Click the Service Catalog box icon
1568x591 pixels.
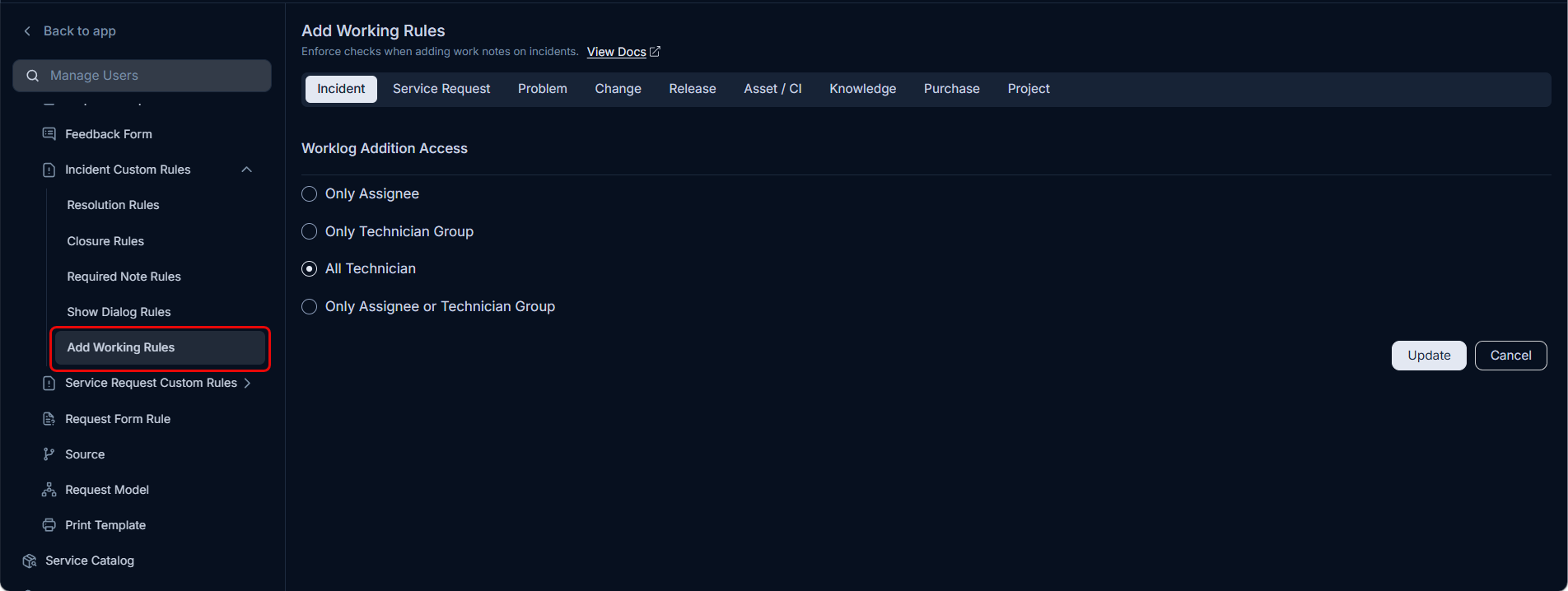[30, 561]
